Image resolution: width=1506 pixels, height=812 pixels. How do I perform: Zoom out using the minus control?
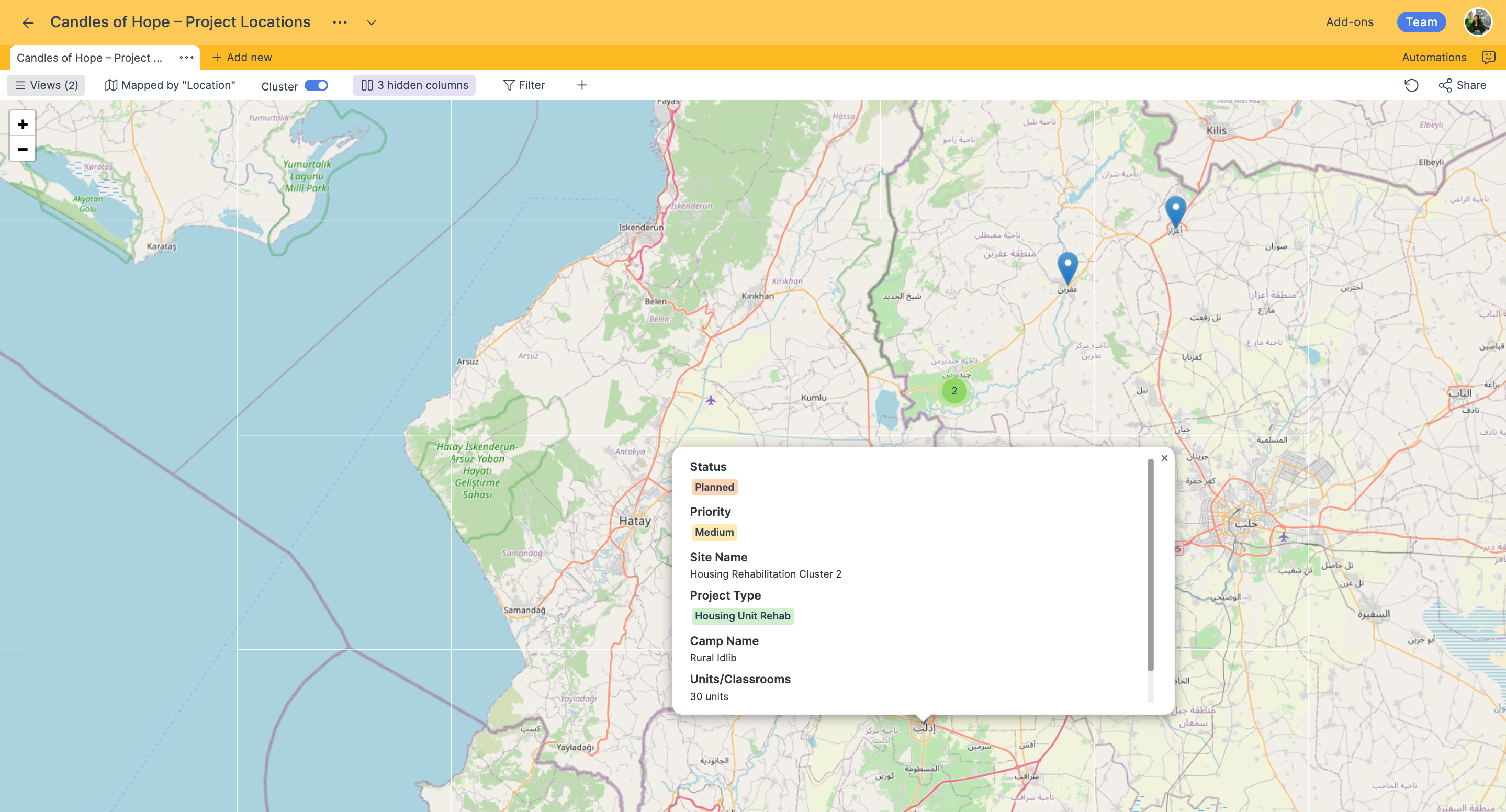[x=22, y=149]
